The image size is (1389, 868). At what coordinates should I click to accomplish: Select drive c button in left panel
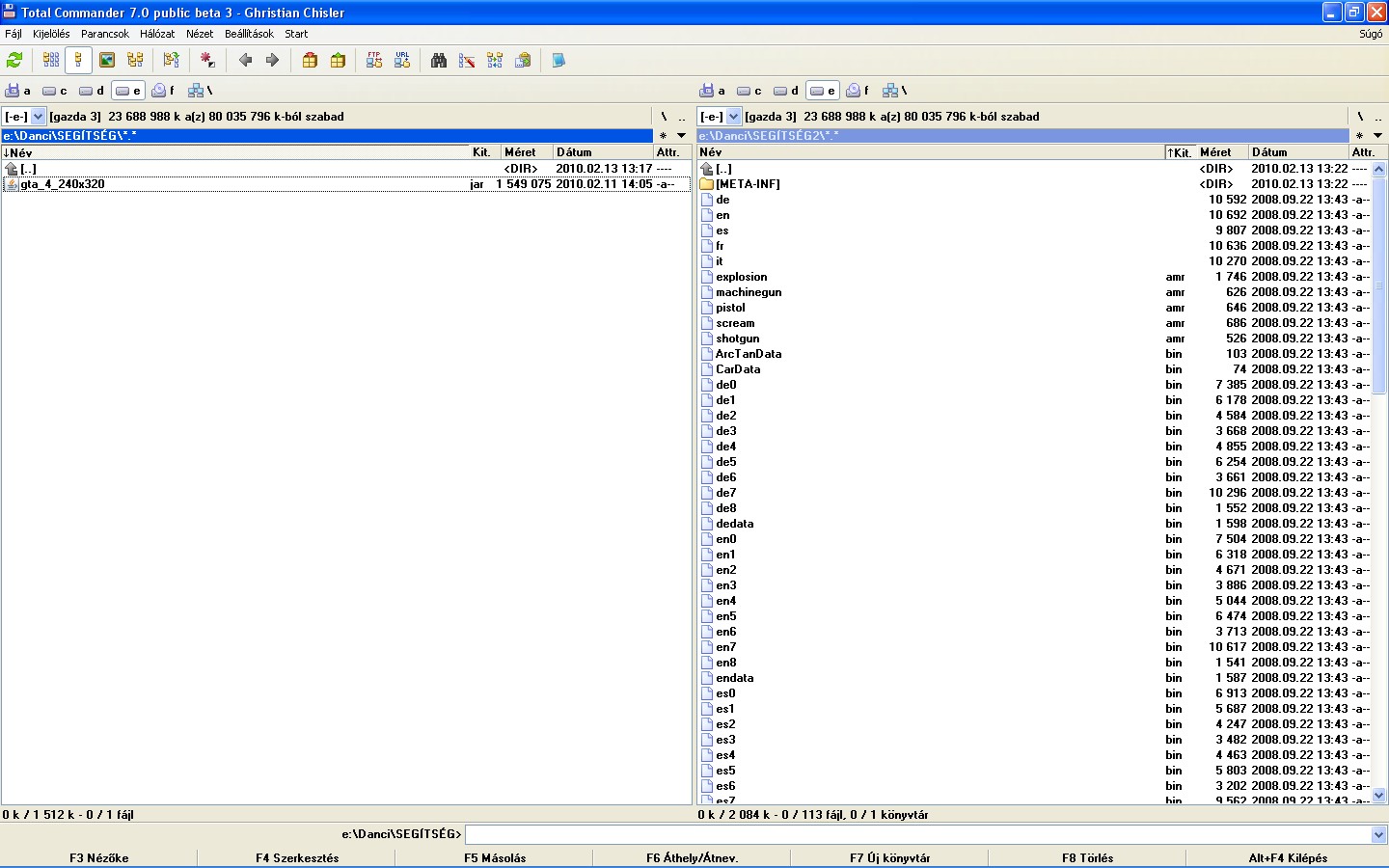click(x=55, y=91)
